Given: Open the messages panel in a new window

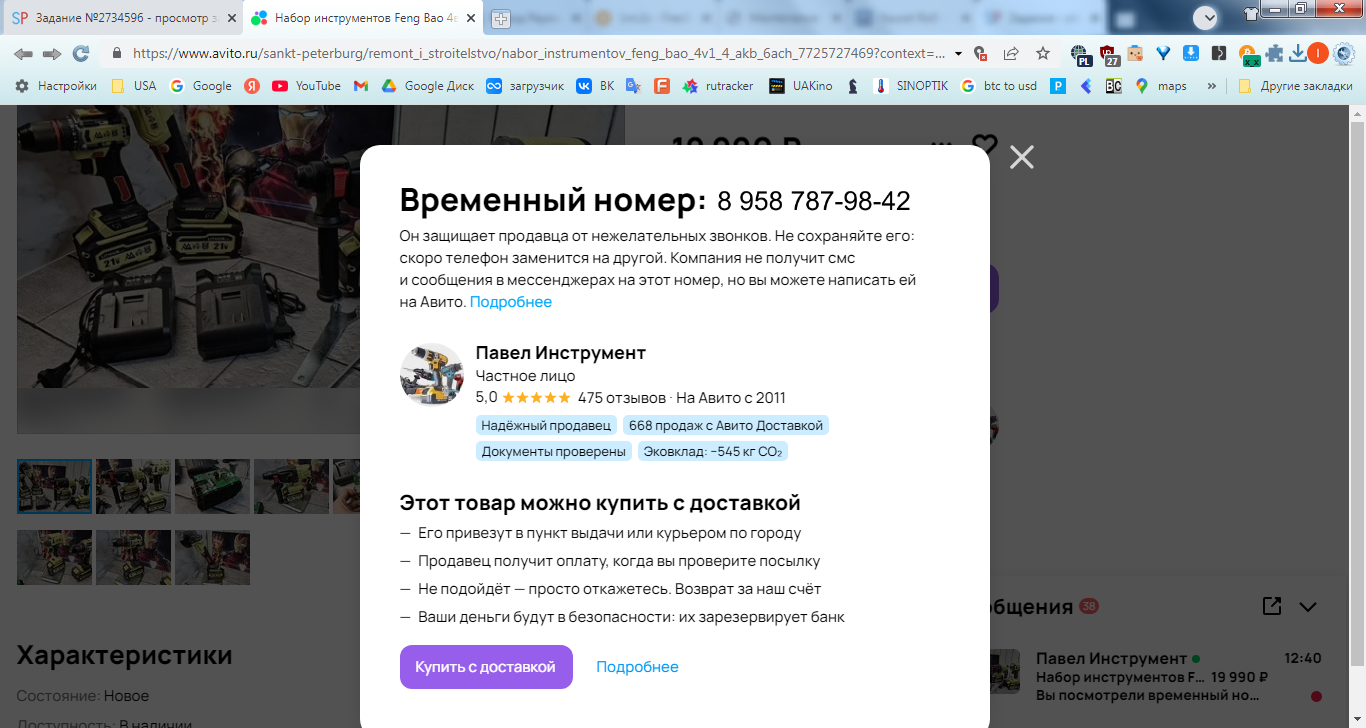Looking at the screenshot, I should tap(1271, 606).
